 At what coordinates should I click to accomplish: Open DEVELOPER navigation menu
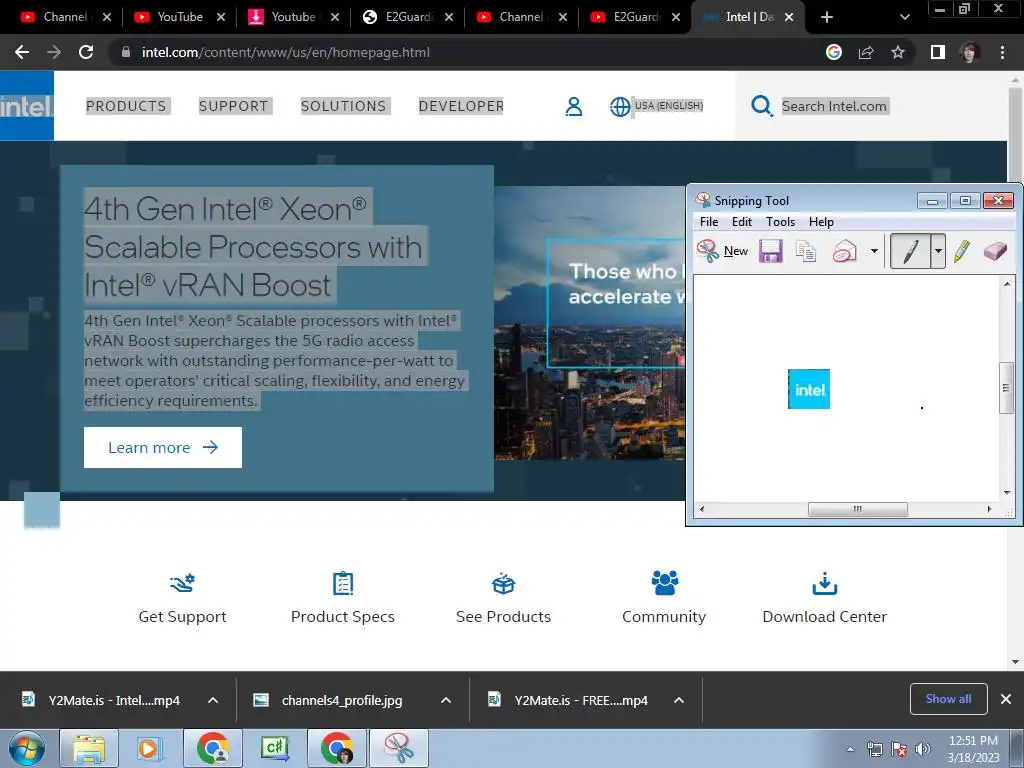tap(461, 106)
